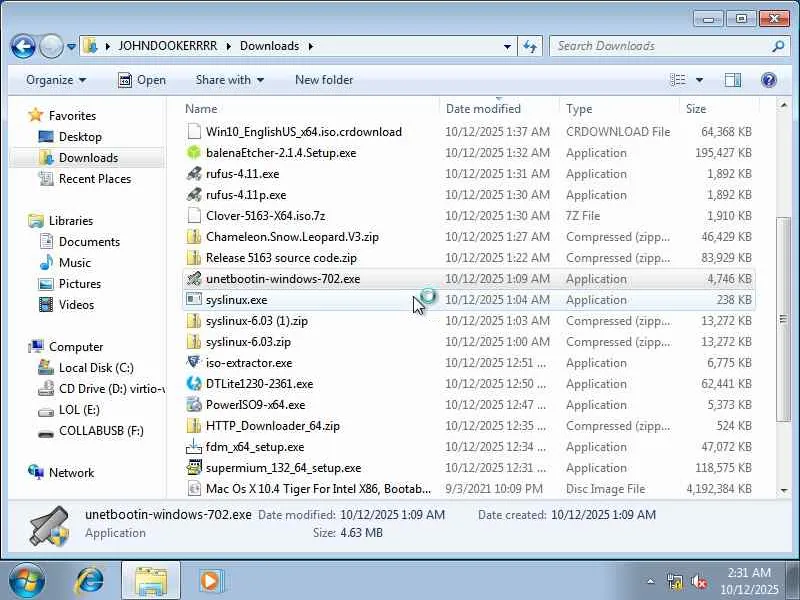This screenshot has width=800, height=600.
Task: Sort by the Size column header
Action: point(719,109)
